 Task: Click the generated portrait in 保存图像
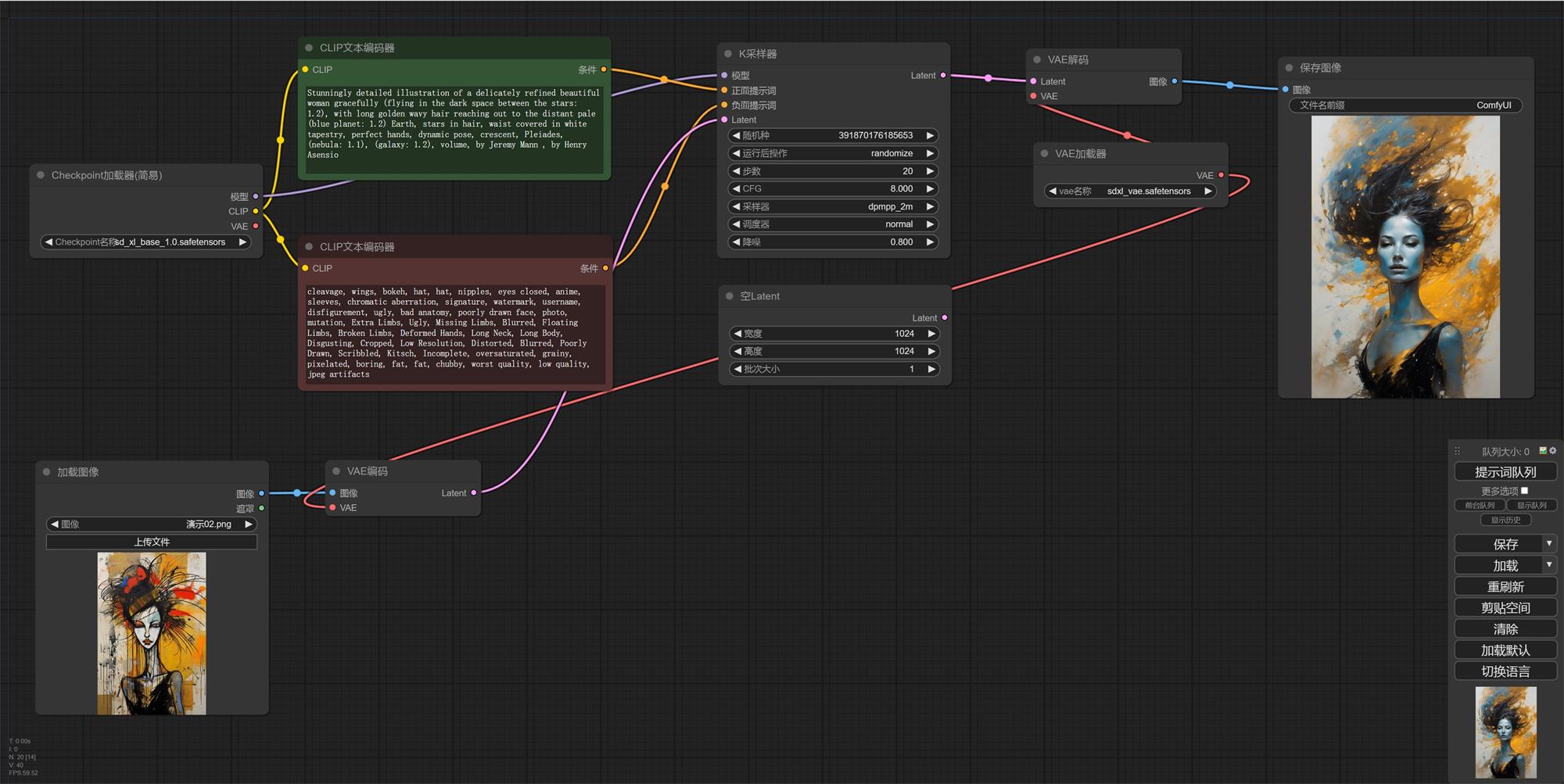(1405, 256)
